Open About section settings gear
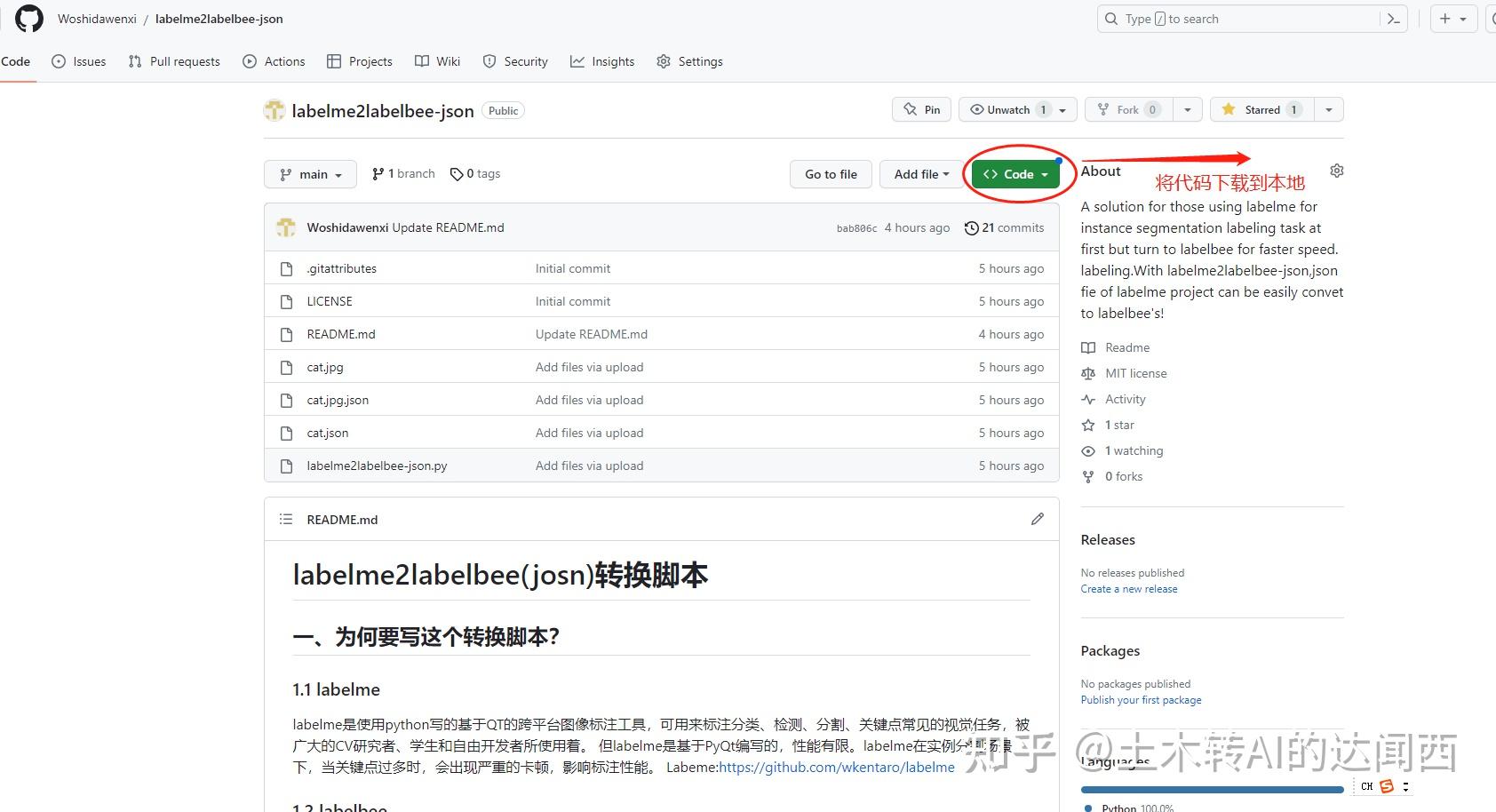 click(1336, 170)
